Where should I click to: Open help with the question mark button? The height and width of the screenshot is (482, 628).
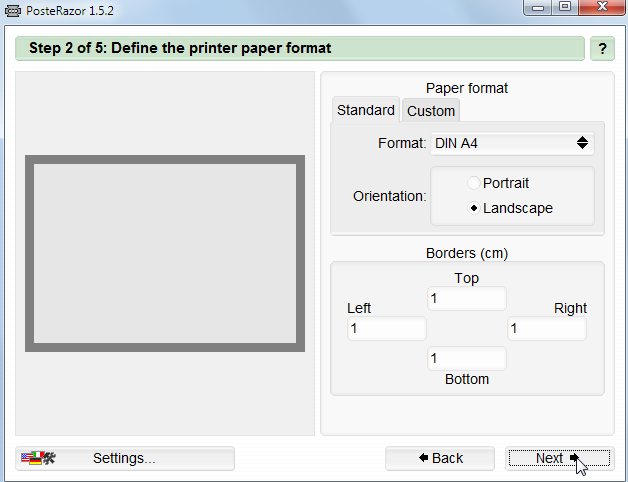pos(602,48)
